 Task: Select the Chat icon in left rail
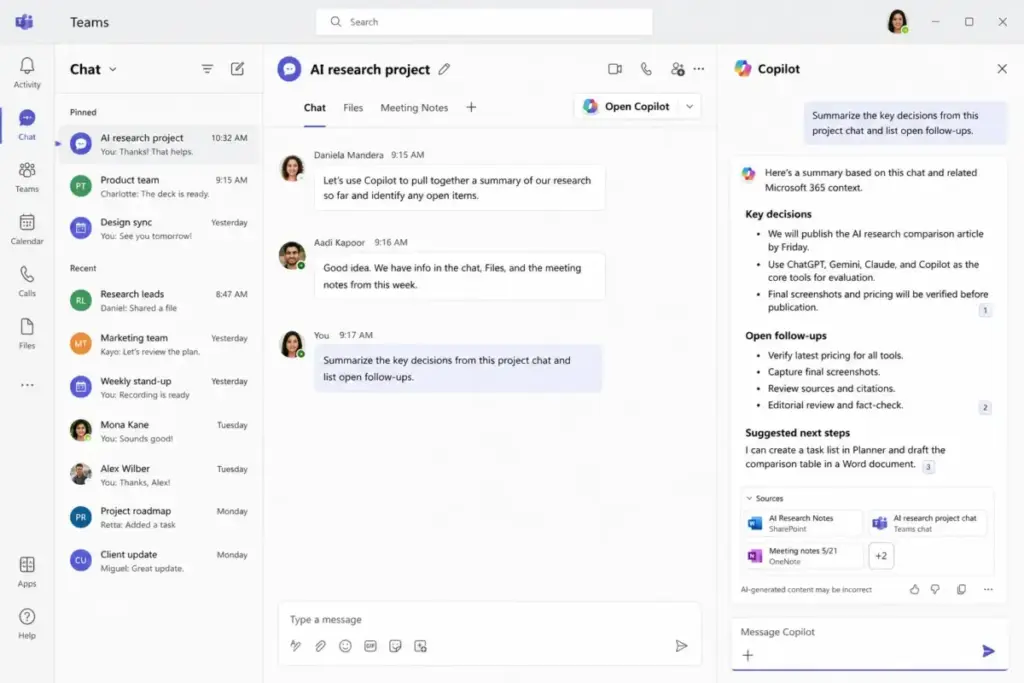pos(27,124)
